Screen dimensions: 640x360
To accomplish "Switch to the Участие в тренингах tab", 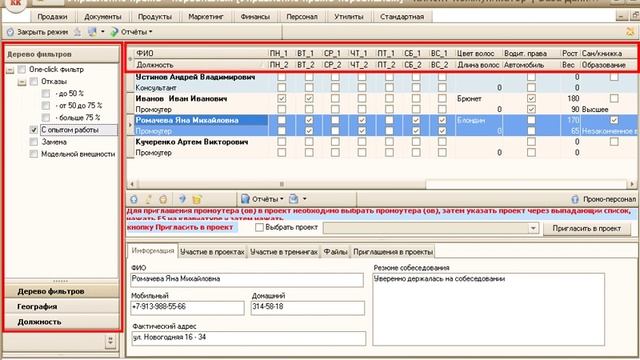I will point(284,252).
